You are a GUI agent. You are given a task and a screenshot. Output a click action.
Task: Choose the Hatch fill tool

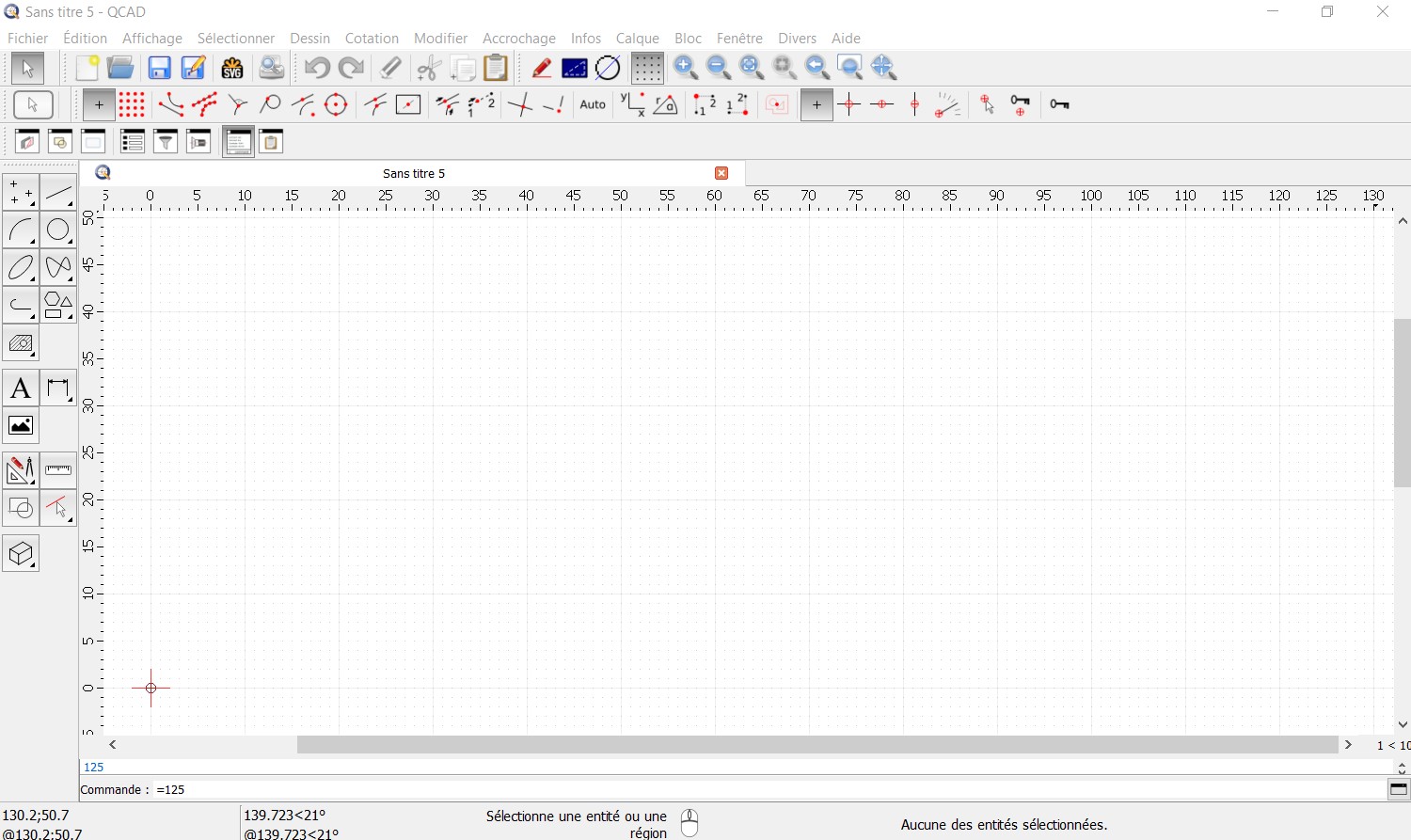tap(21, 343)
